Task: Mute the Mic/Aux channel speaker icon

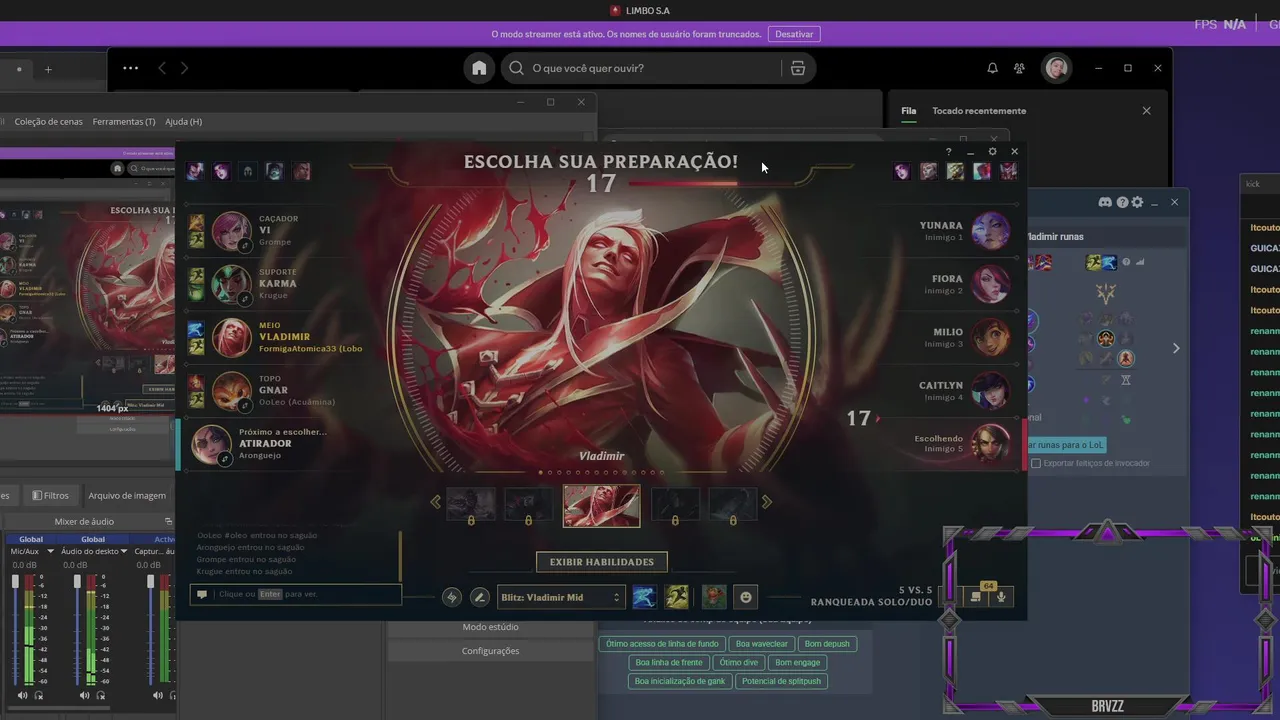Action: [x=22, y=695]
